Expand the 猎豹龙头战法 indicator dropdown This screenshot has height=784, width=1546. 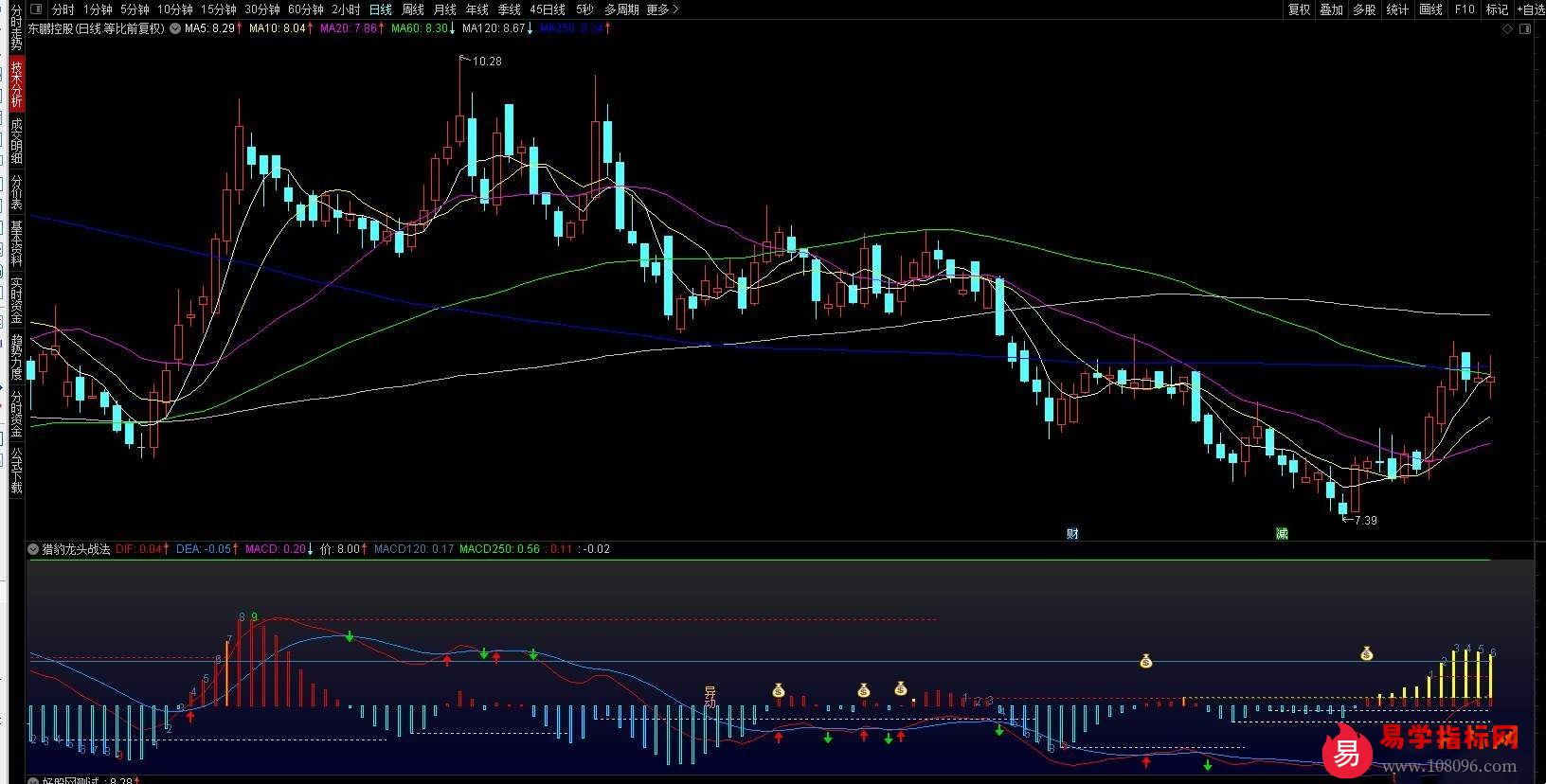(34, 549)
